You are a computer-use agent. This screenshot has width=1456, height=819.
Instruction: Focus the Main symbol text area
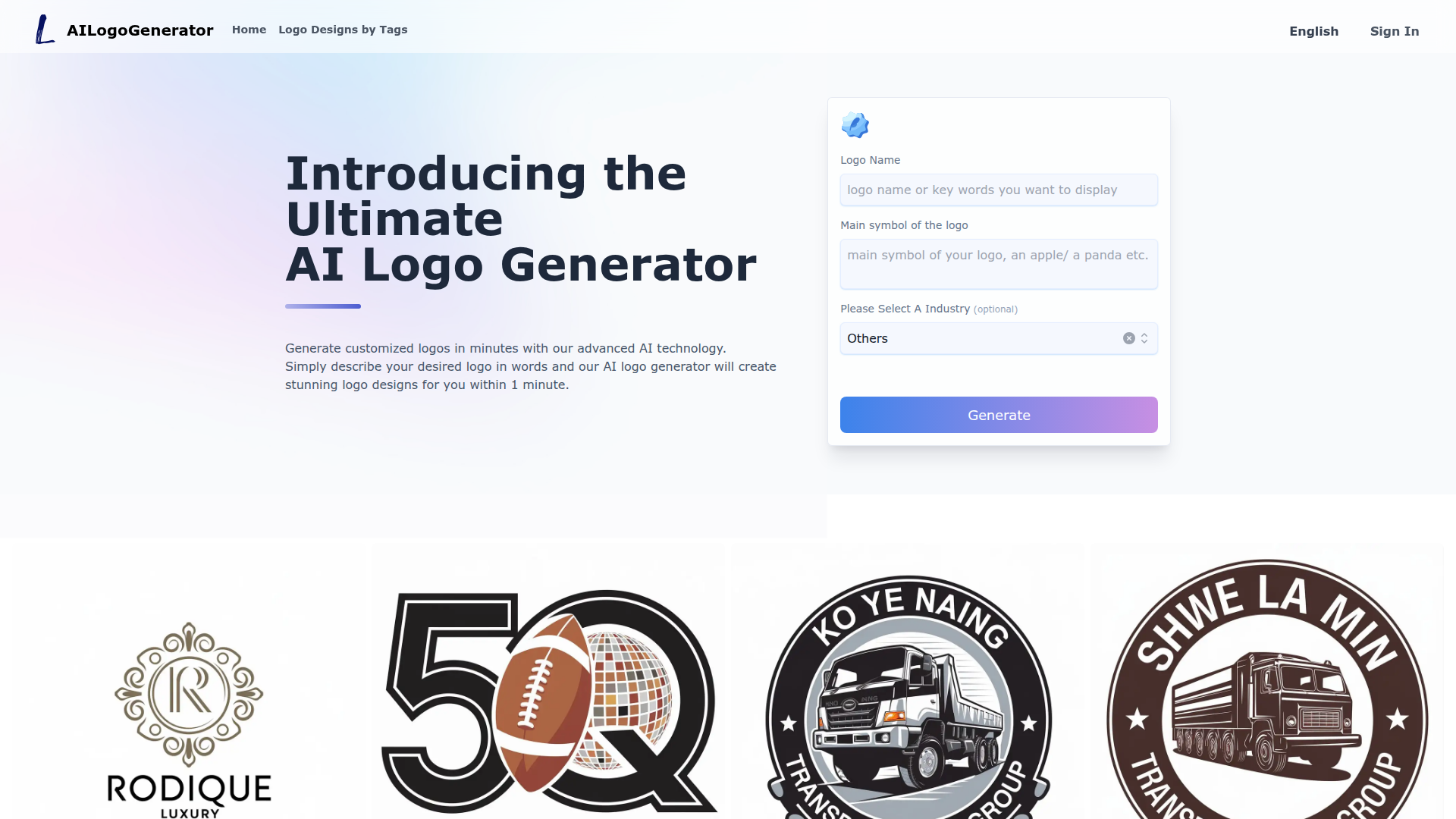[x=999, y=264]
